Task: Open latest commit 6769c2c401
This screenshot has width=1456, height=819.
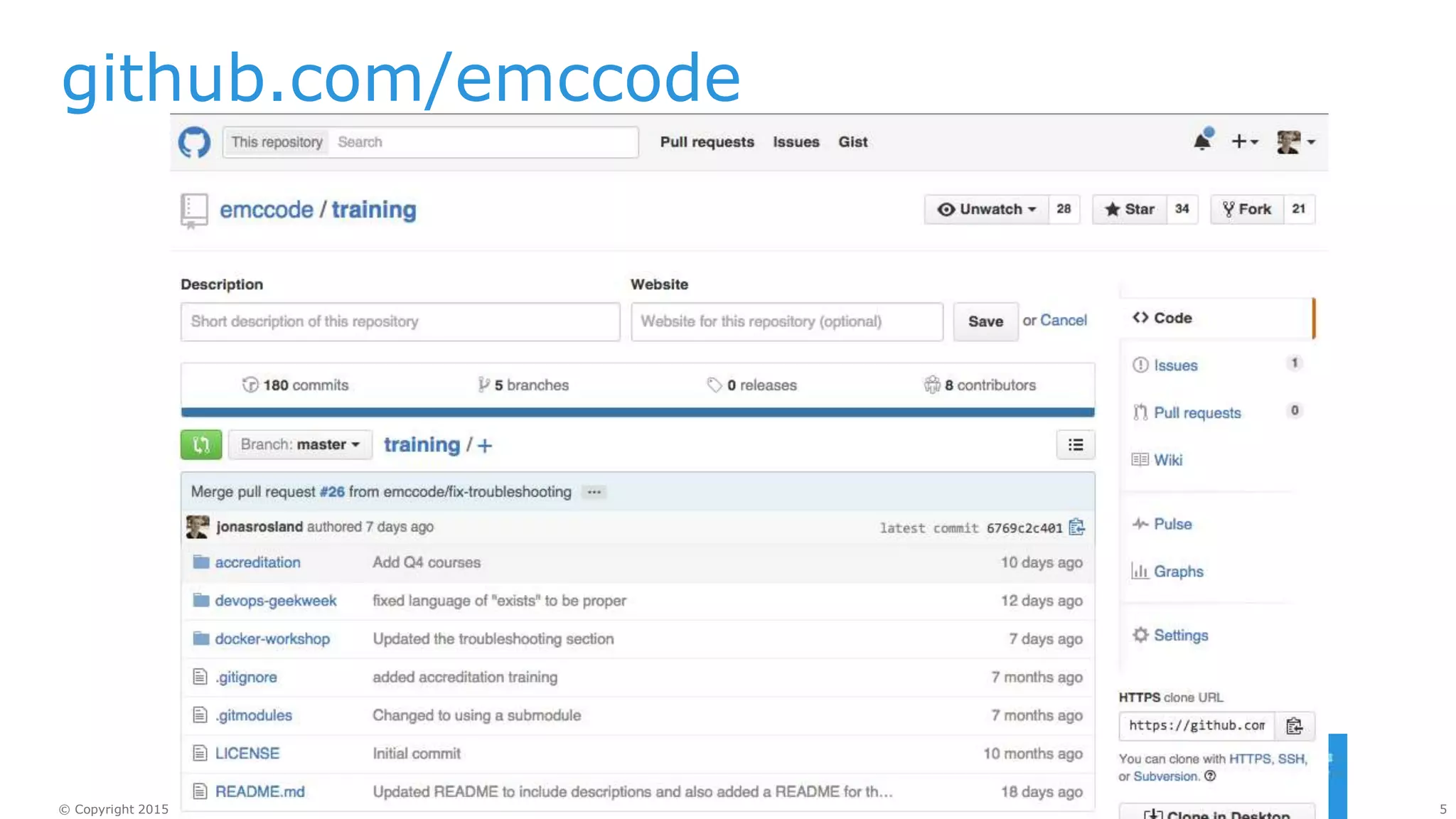Action: [1024, 528]
